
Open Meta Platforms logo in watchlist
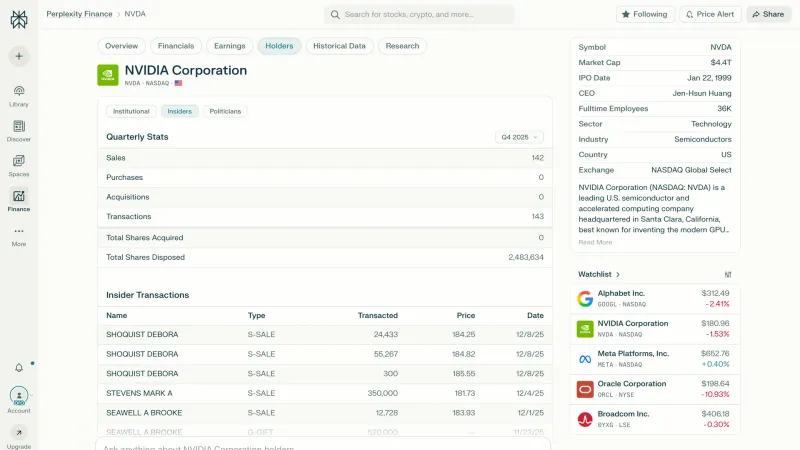(x=585, y=359)
